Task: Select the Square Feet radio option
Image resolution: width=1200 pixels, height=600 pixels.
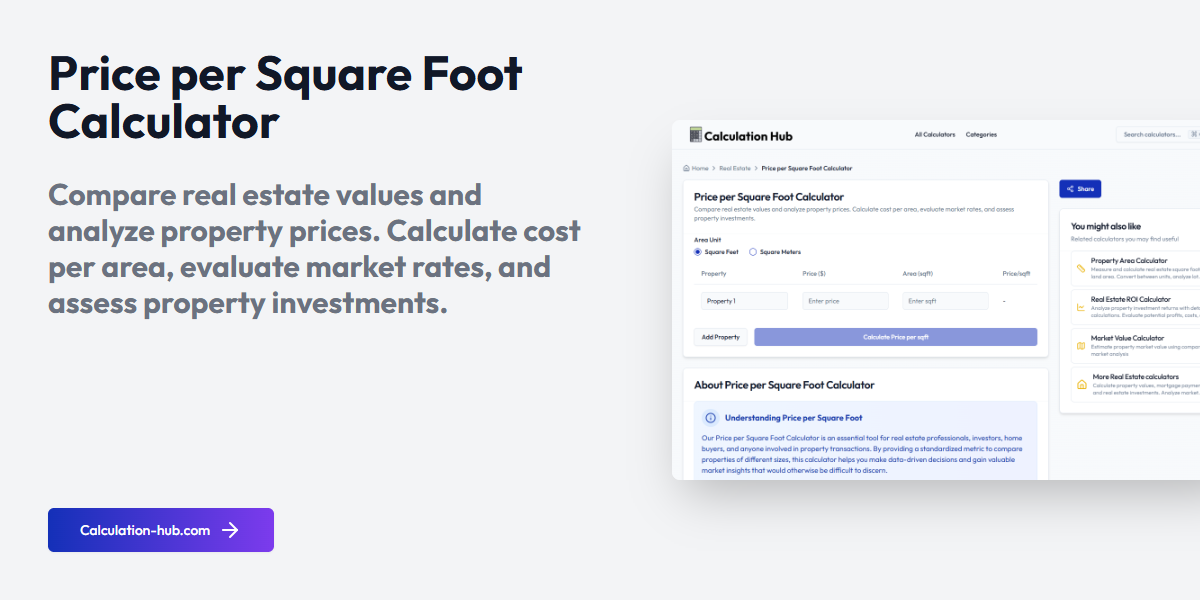Action: point(698,252)
